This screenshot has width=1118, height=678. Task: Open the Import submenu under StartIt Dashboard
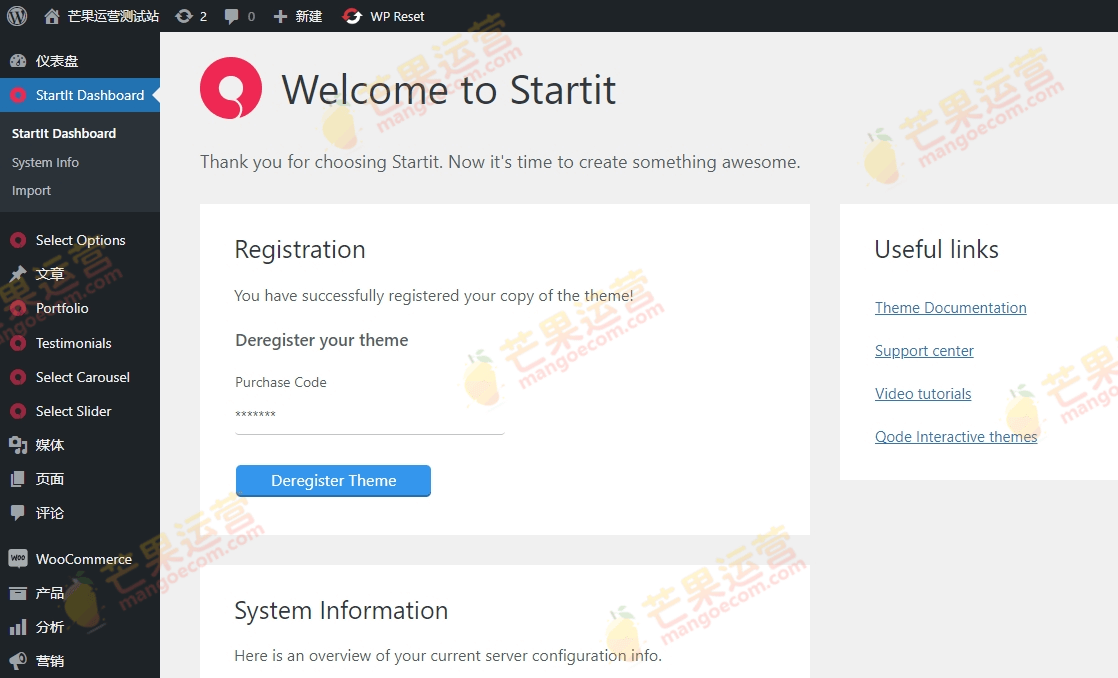31,190
